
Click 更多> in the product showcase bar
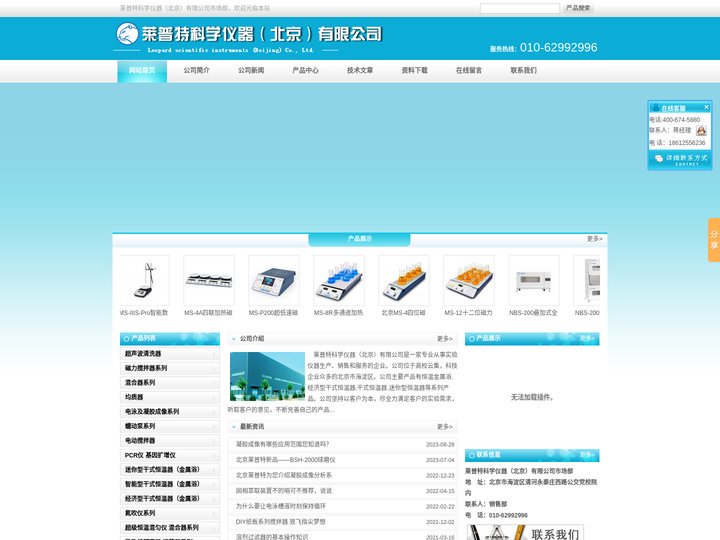pyautogui.click(x=594, y=239)
